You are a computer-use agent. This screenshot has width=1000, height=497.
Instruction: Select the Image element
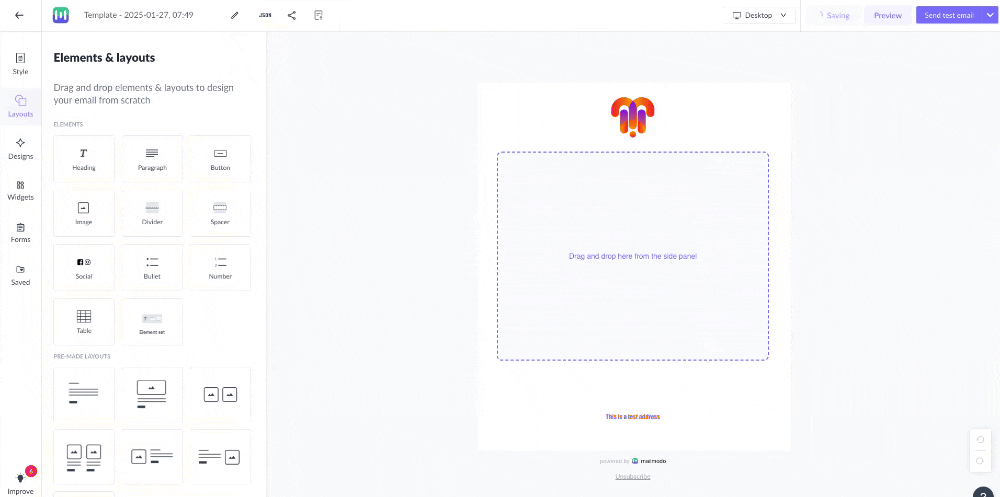[84, 213]
